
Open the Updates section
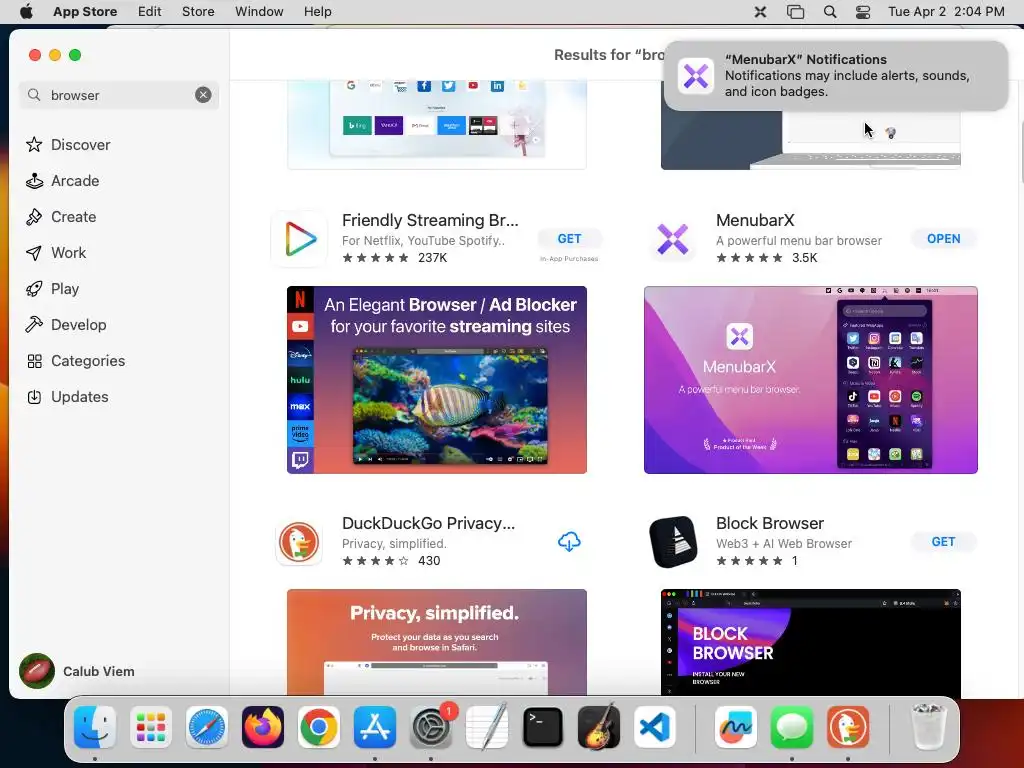point(67,396)
